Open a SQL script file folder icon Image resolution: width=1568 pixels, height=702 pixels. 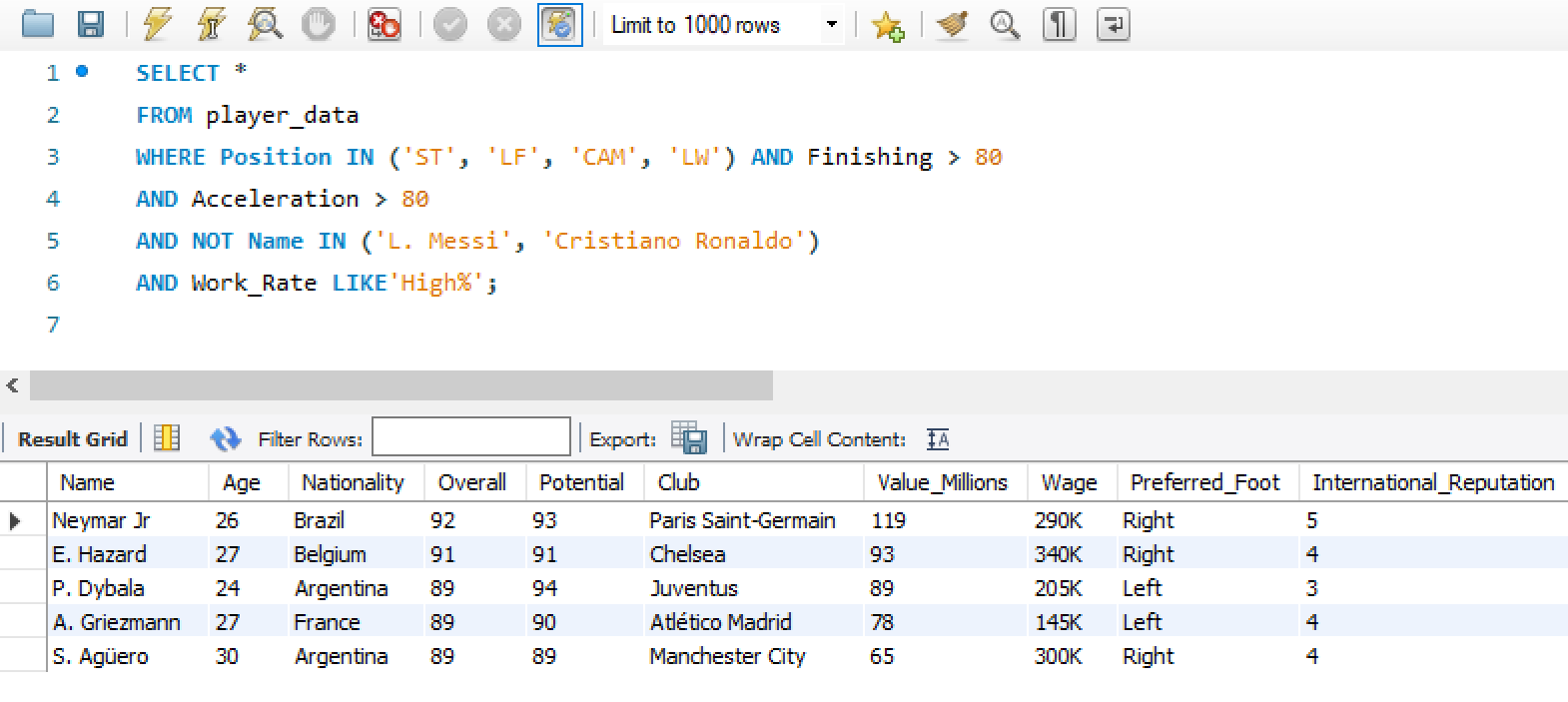[x=38, y=24]
